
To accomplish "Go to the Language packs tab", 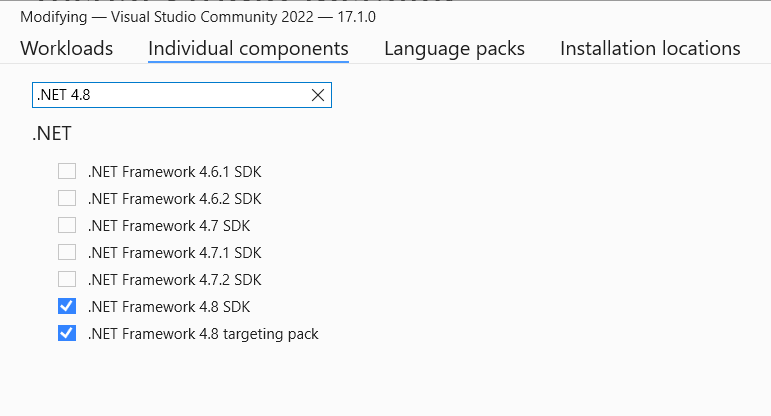I will tap(454, 48).
